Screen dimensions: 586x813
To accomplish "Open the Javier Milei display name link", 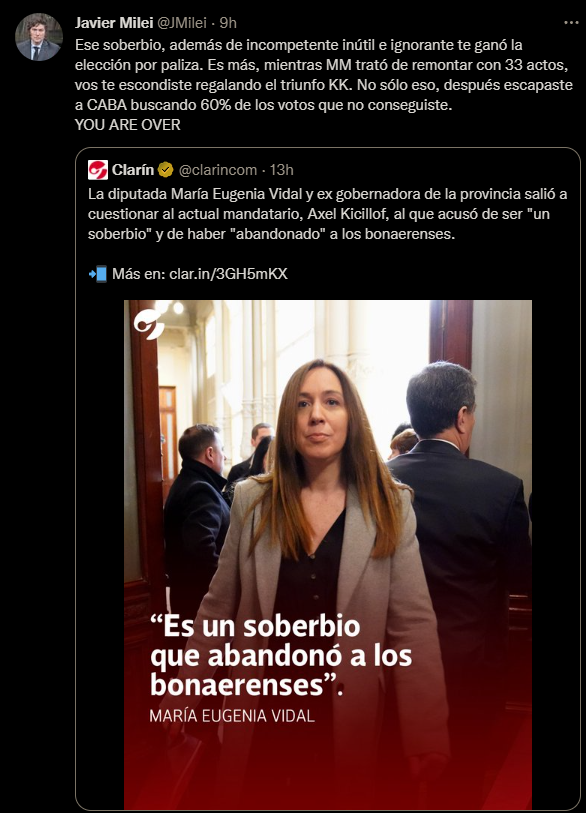I will [114, 23].
